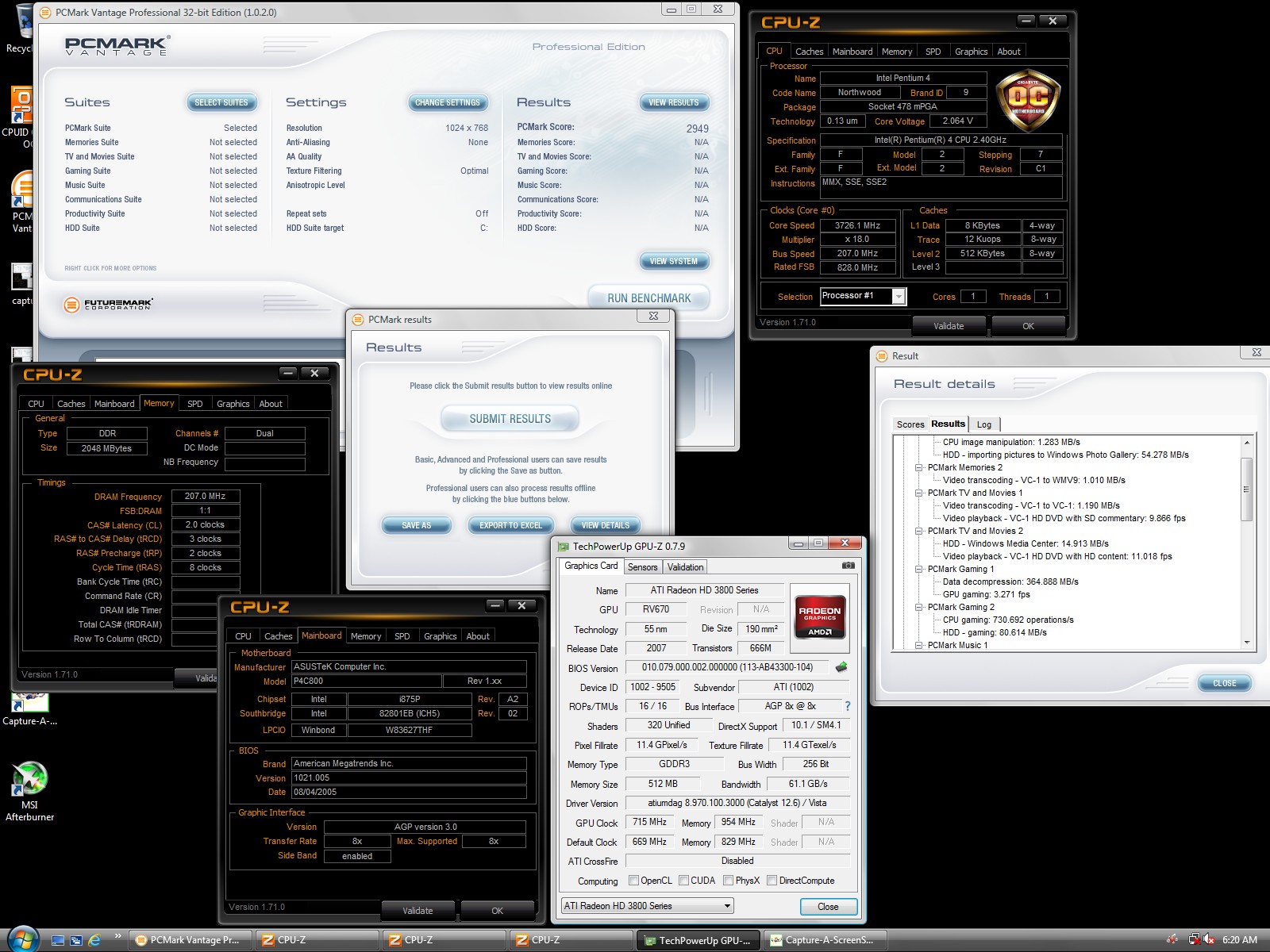Click the muted volume tray icon
Image resolution: width=1270 pixels, height=952 pixels.
click(x=1209, y=939)
